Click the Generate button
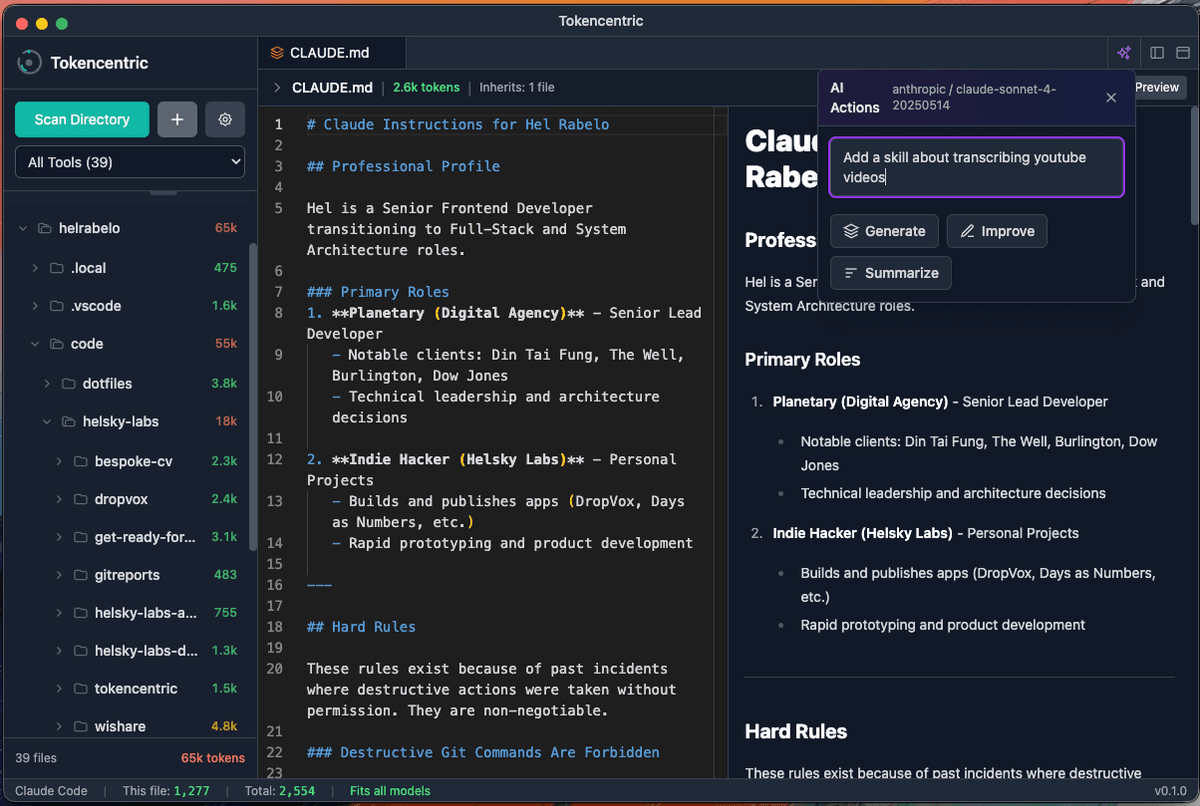The width and height of the screenshot is (1200, 806). (884, 231)
